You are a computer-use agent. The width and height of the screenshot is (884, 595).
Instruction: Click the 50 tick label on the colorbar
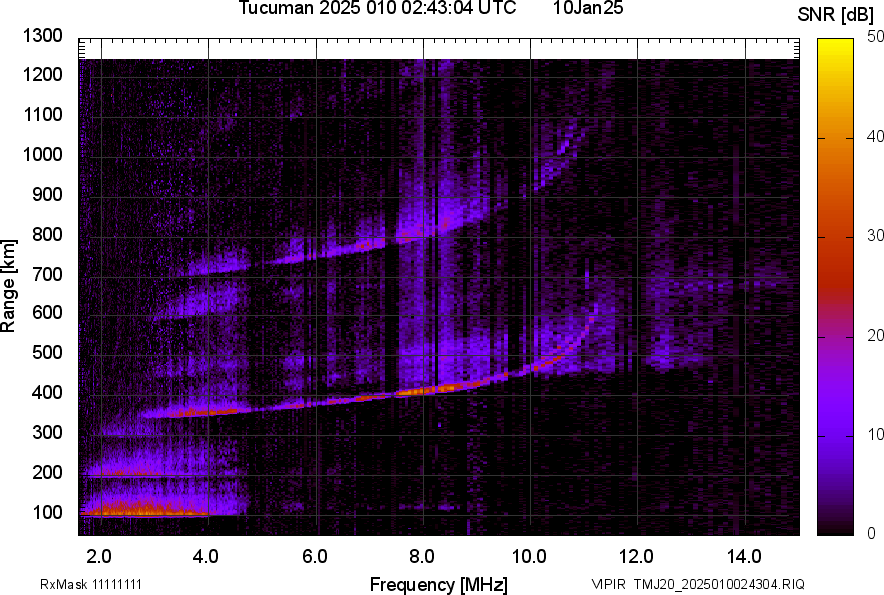876,36
